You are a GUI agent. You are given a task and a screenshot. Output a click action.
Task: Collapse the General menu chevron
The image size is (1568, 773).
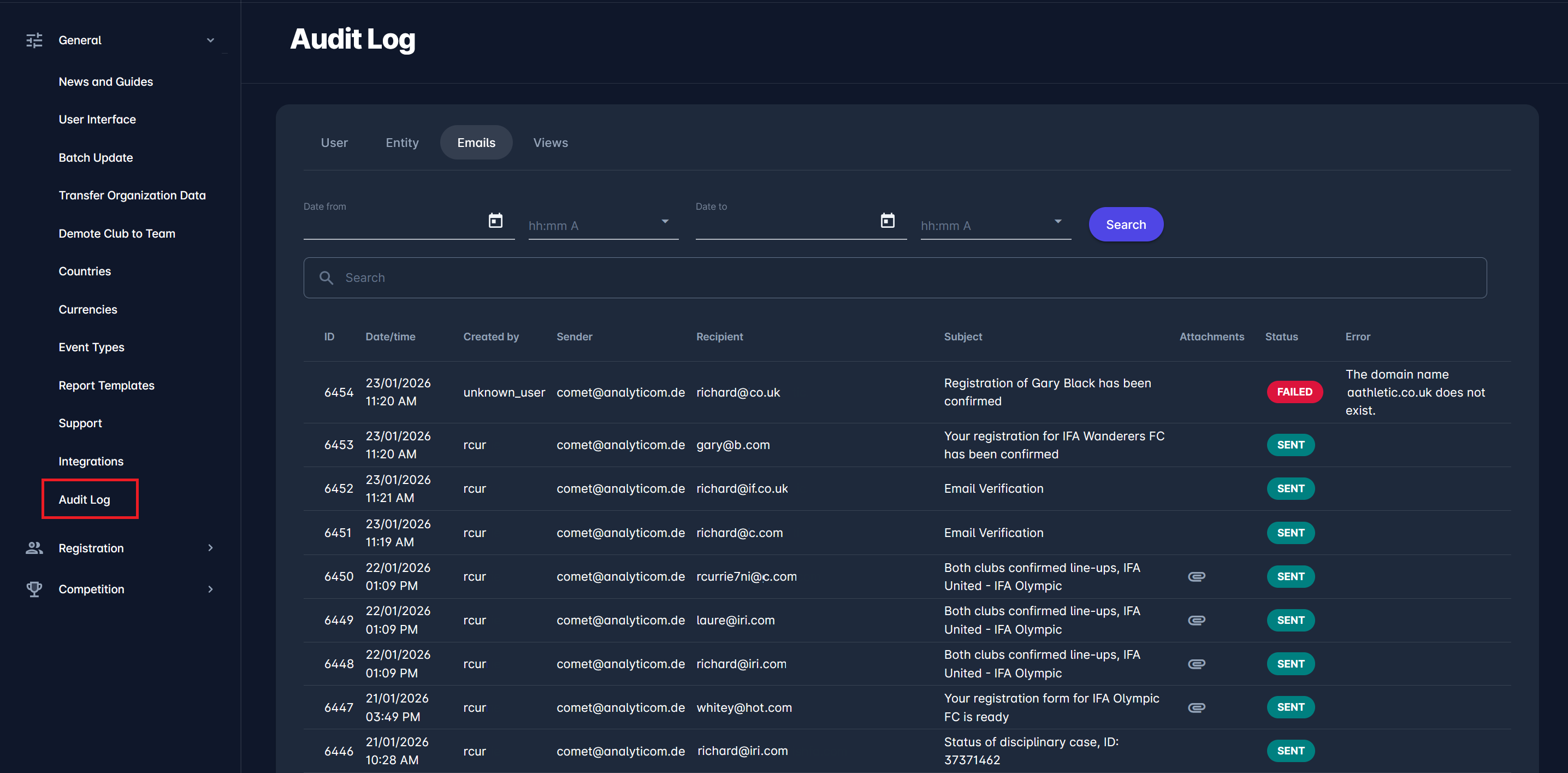click(211, 40)
